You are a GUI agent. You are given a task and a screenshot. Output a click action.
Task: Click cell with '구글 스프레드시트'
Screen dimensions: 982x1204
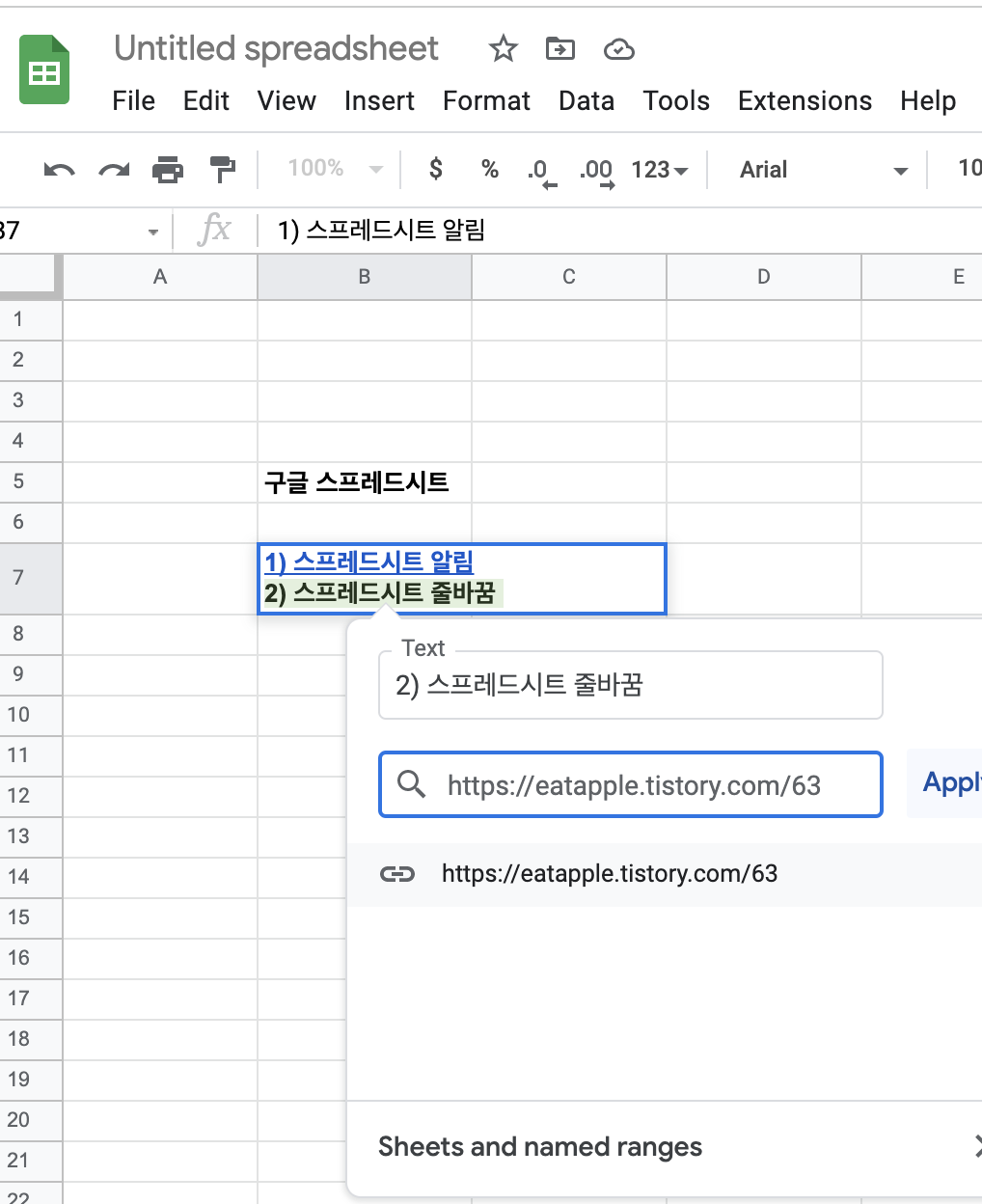365,482
